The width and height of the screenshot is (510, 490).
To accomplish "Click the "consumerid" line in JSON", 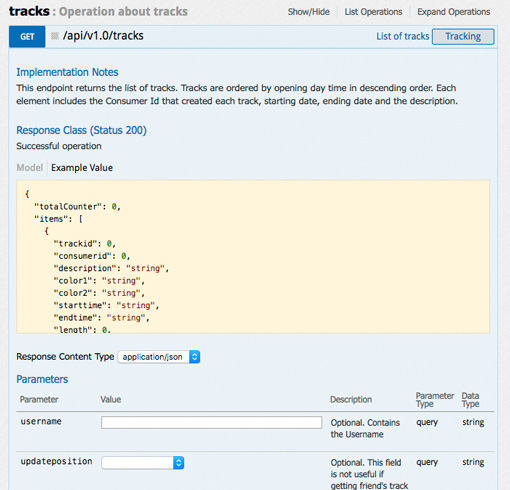I will pyautogui.click(x=92, y=256).
